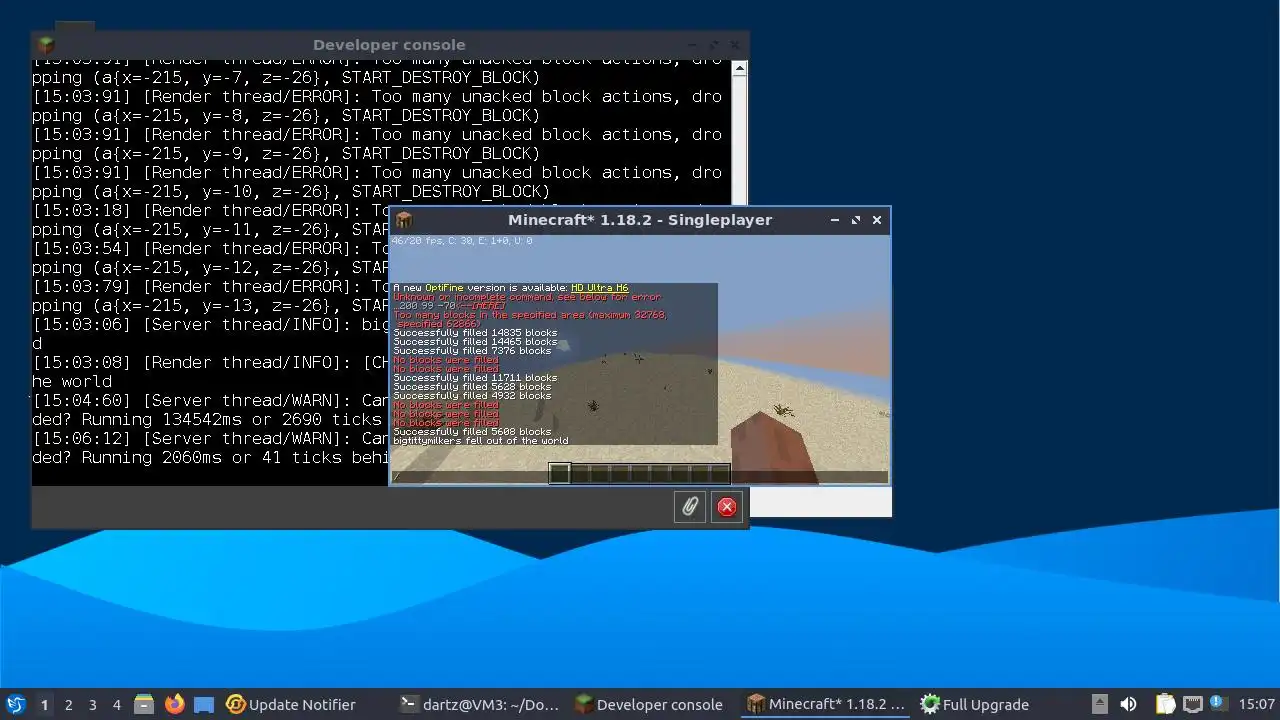Click the removable media eject tray icon
The height and width of the screenshot is (720, 1280).
pos(1099,704)
